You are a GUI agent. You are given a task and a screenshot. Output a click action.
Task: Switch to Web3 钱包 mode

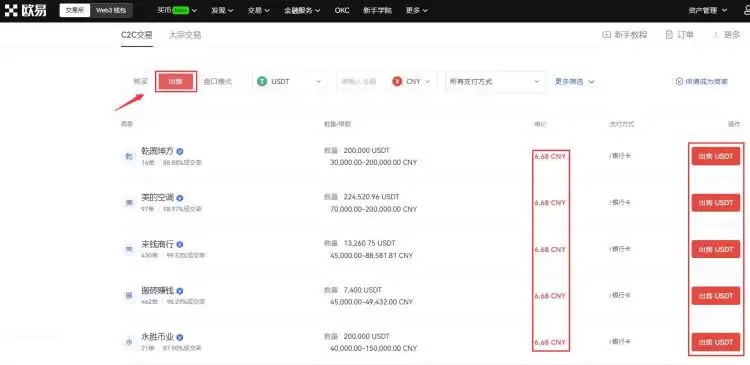tap(111, 11)
